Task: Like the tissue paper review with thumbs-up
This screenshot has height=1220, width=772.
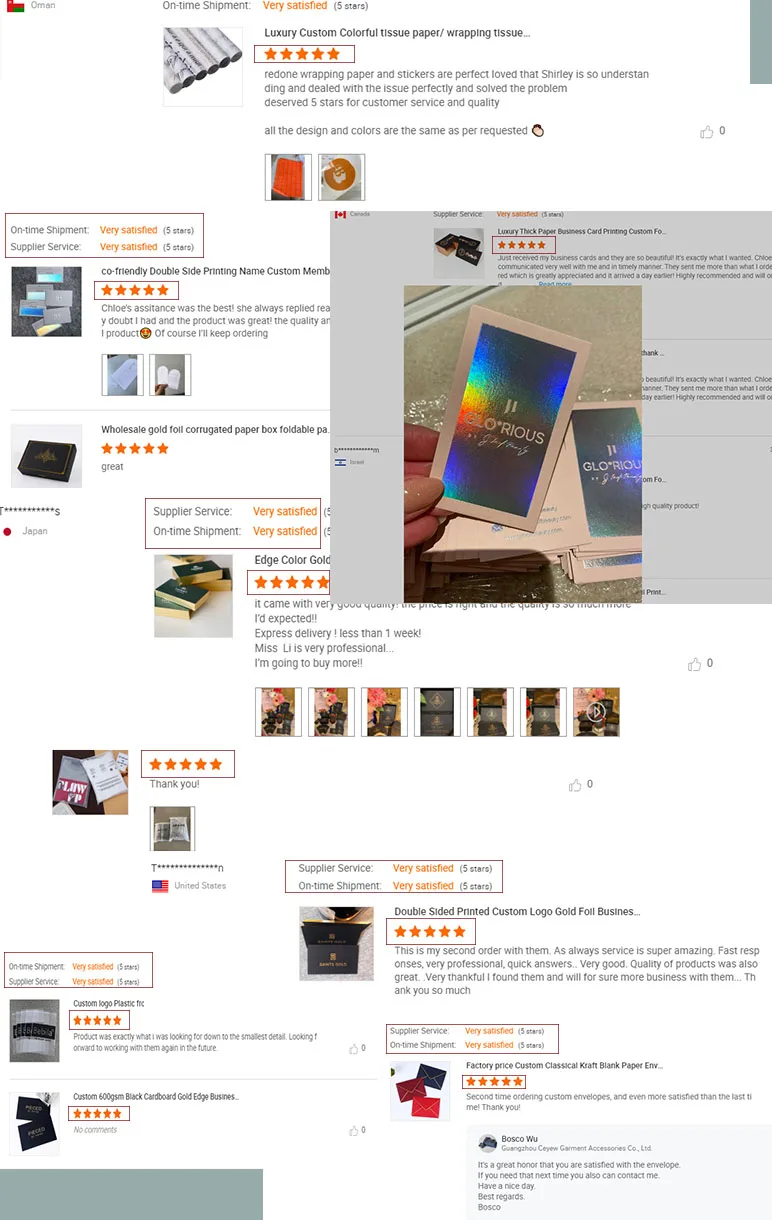Action: click(x=706, y=132)
